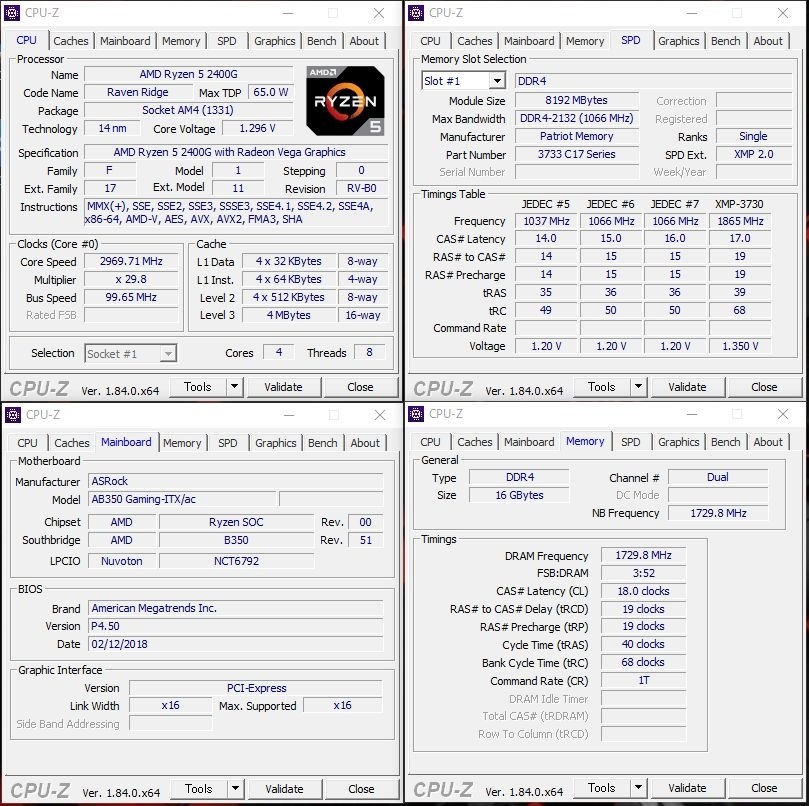
Task: Click Code Name value Raven Ridge
Action: click(138, 92)
